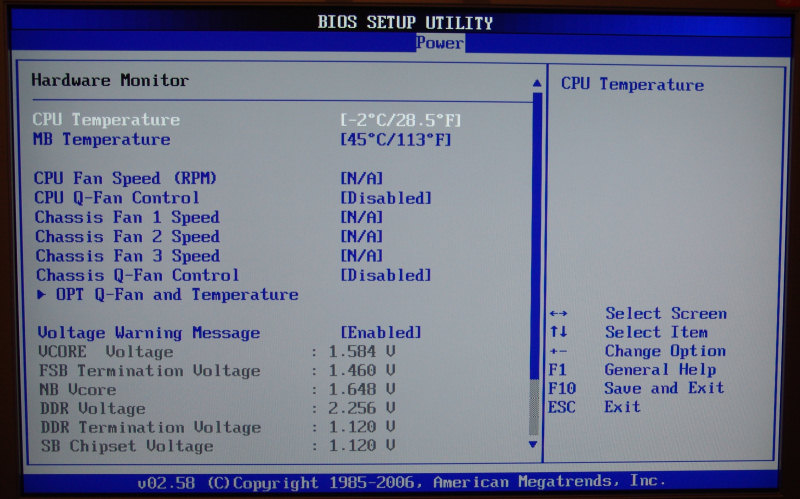The height and width of the screenshot is (499, 800).
Task: Click the scrollbar down arrow
Action: click(533, 443)
